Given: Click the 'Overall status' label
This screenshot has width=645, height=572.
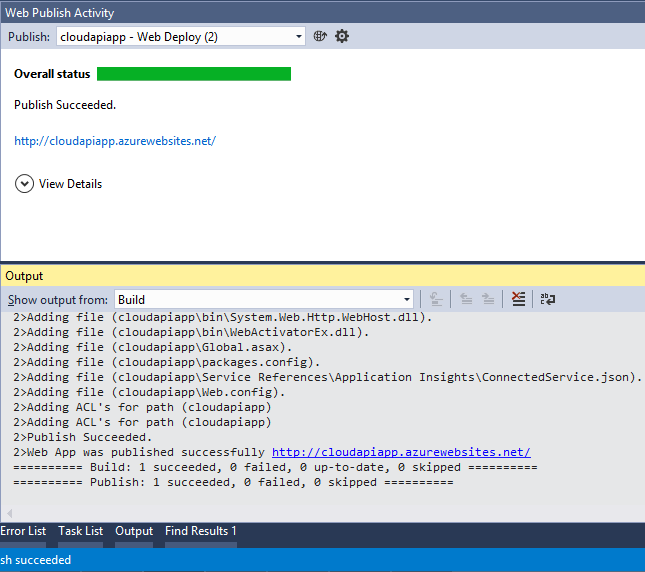Looking at the screenshot, I should click(52, 74).
